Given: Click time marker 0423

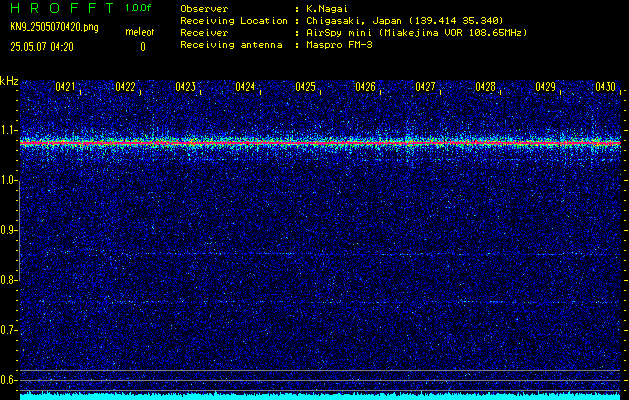Looking at the screenshot, I should pos(185,87).
